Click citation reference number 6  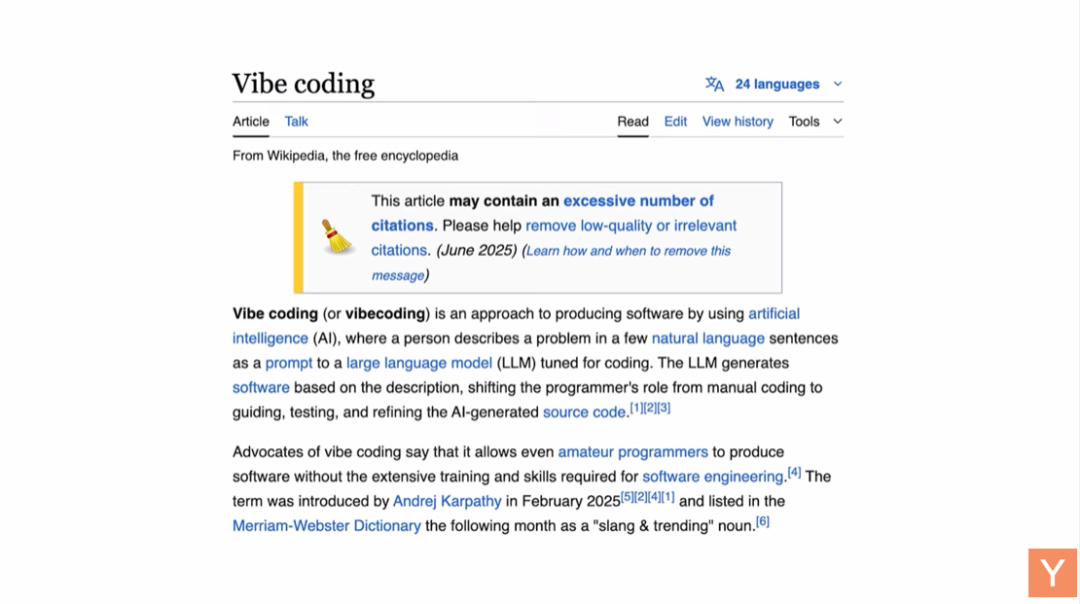coord(762,521)
